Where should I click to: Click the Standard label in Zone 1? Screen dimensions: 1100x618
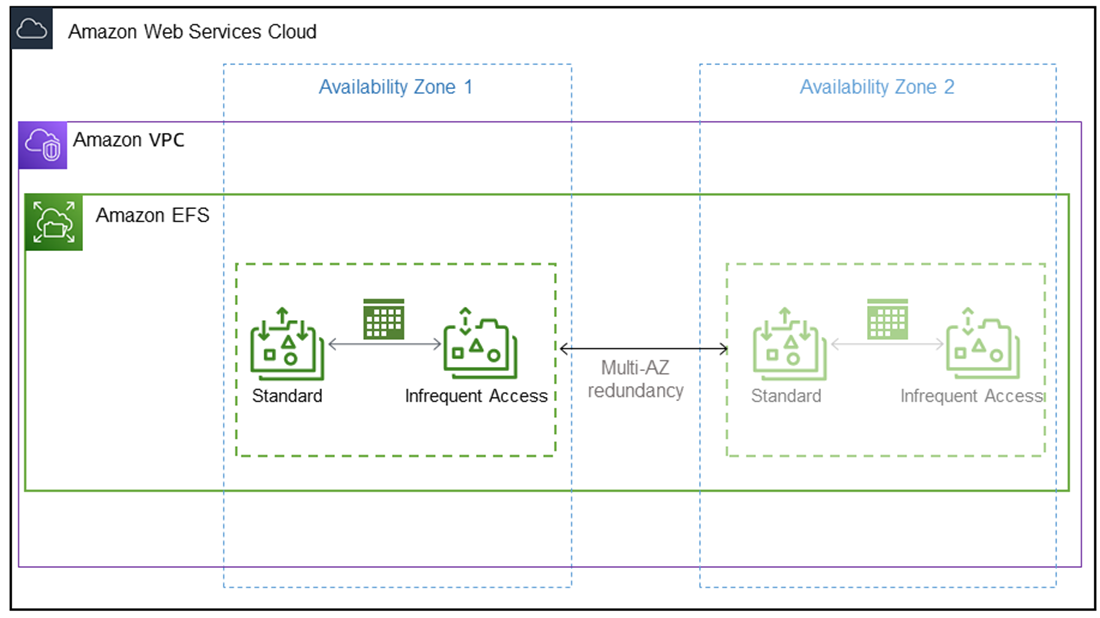pos(287,396)
